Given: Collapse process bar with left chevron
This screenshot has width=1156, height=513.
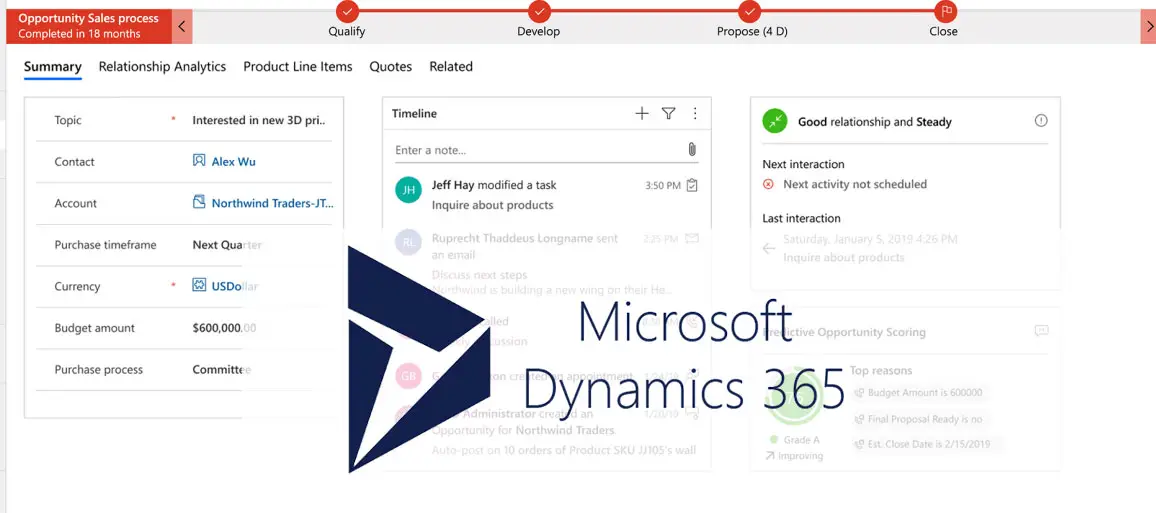Looking at the screenshot, I should click(x=182, y=28).
